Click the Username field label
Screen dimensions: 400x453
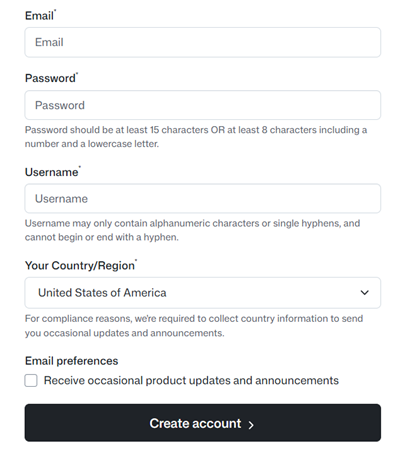52,172
